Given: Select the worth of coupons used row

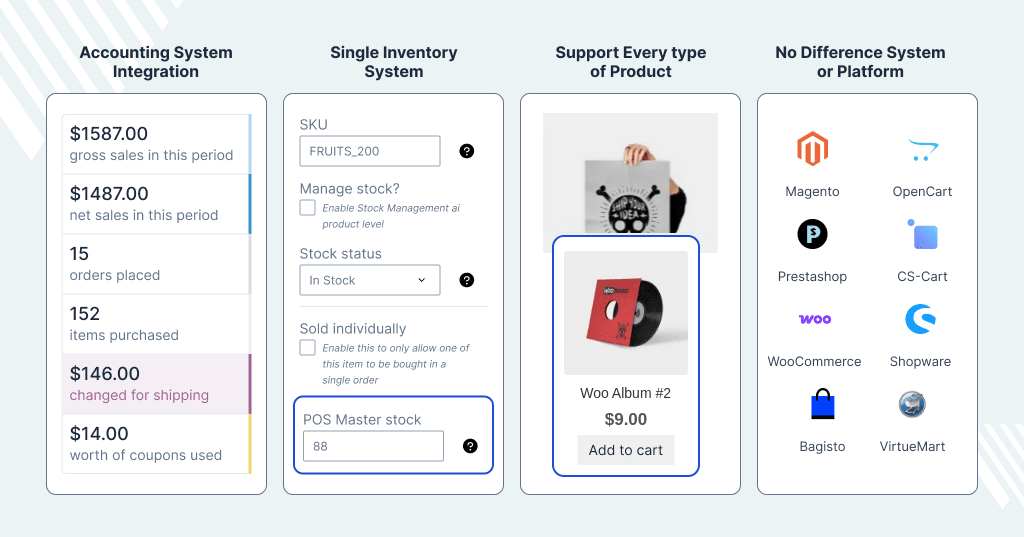Looking at the screenshot, I should (x=156, y=444).
